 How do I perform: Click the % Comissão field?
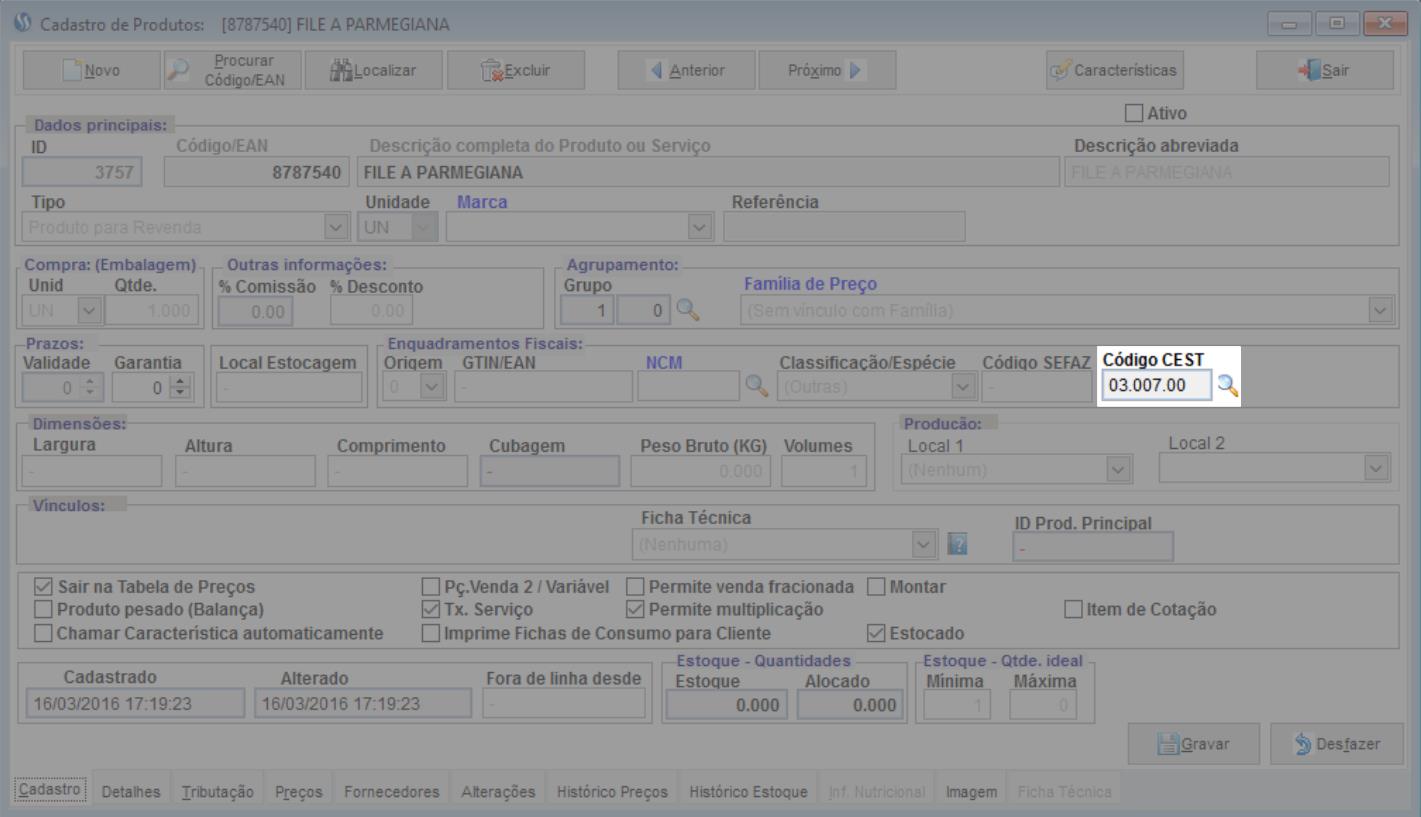tap(254, 312)
